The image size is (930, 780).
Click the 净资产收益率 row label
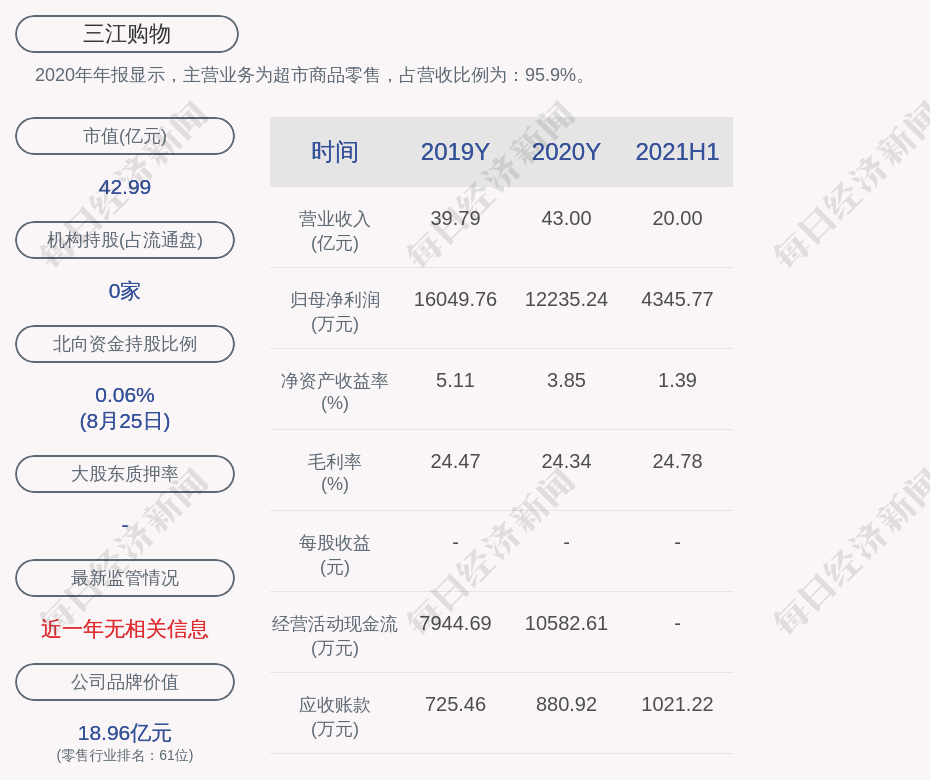tap(335, 392)
